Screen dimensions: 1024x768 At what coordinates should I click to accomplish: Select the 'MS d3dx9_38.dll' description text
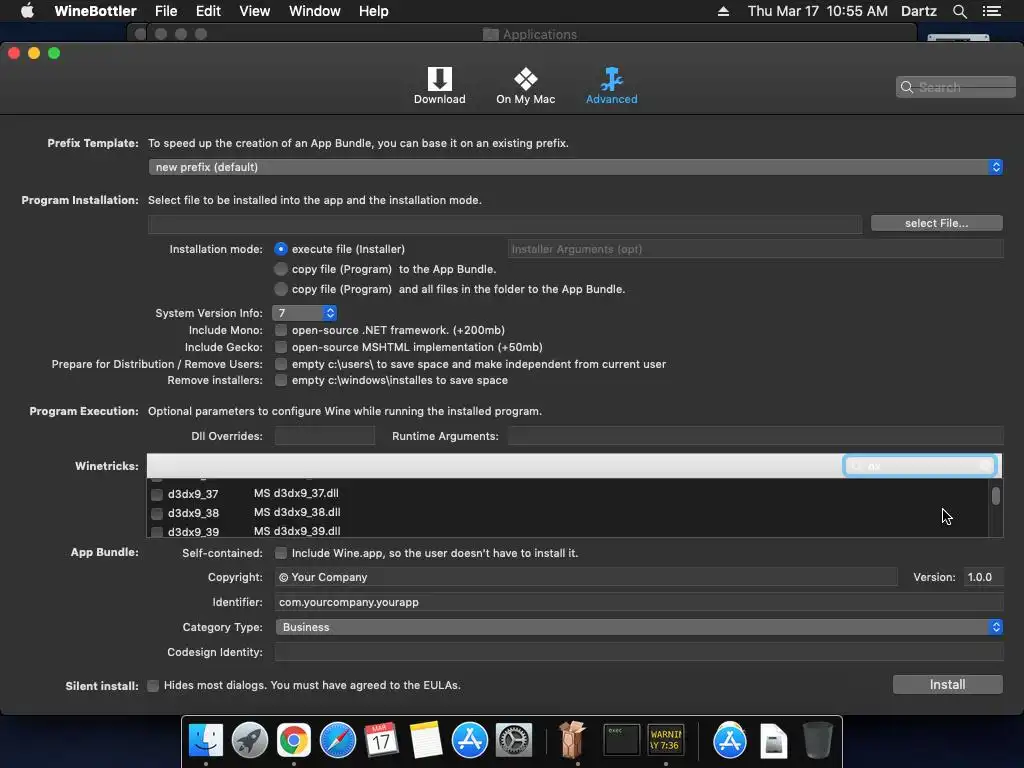297,512
